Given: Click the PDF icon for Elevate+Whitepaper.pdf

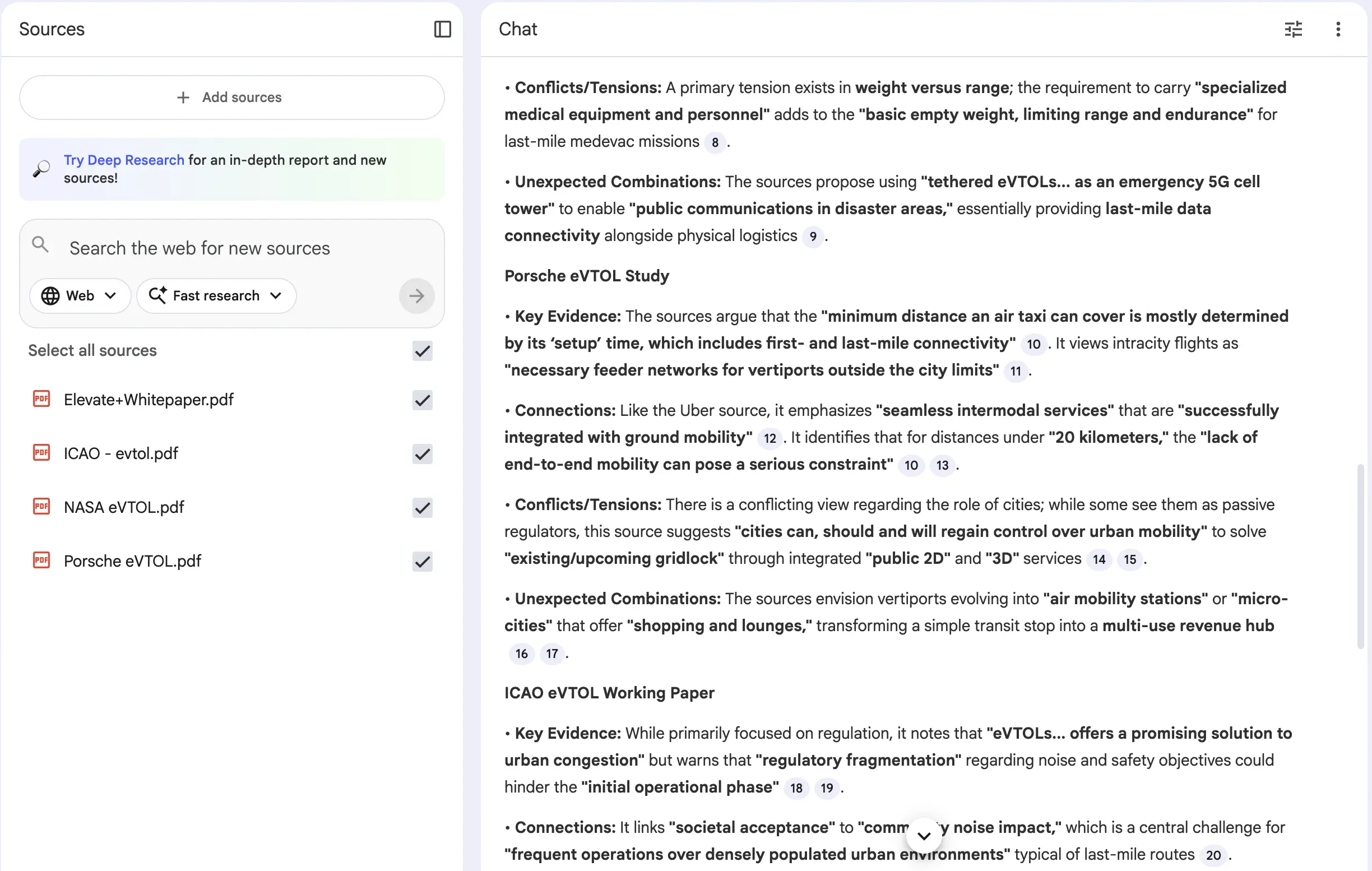Looking at the screenshot, I should click(x=41, y=399).
